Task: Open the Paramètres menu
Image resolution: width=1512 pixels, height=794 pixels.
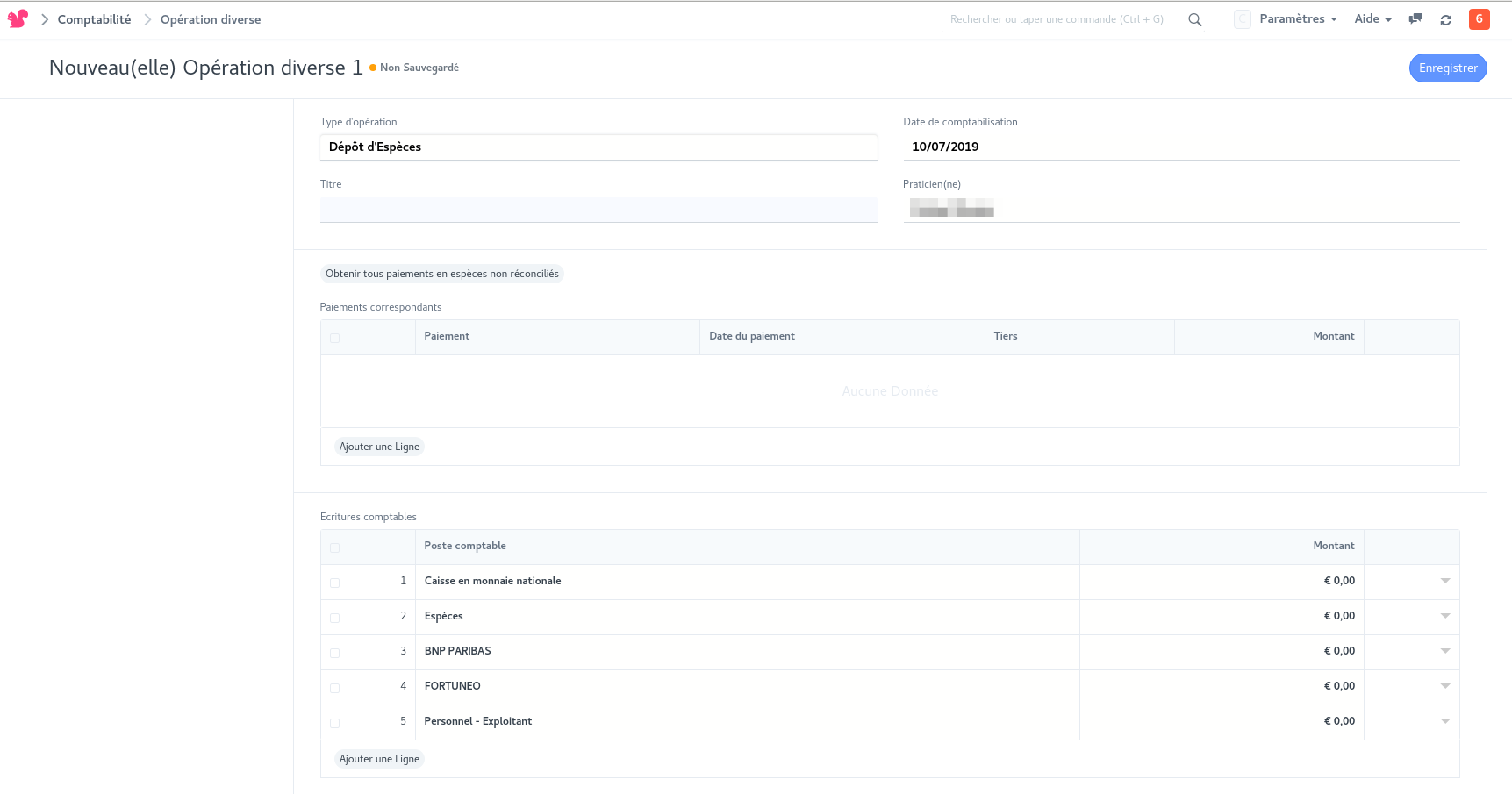Action: (1297, 19)
